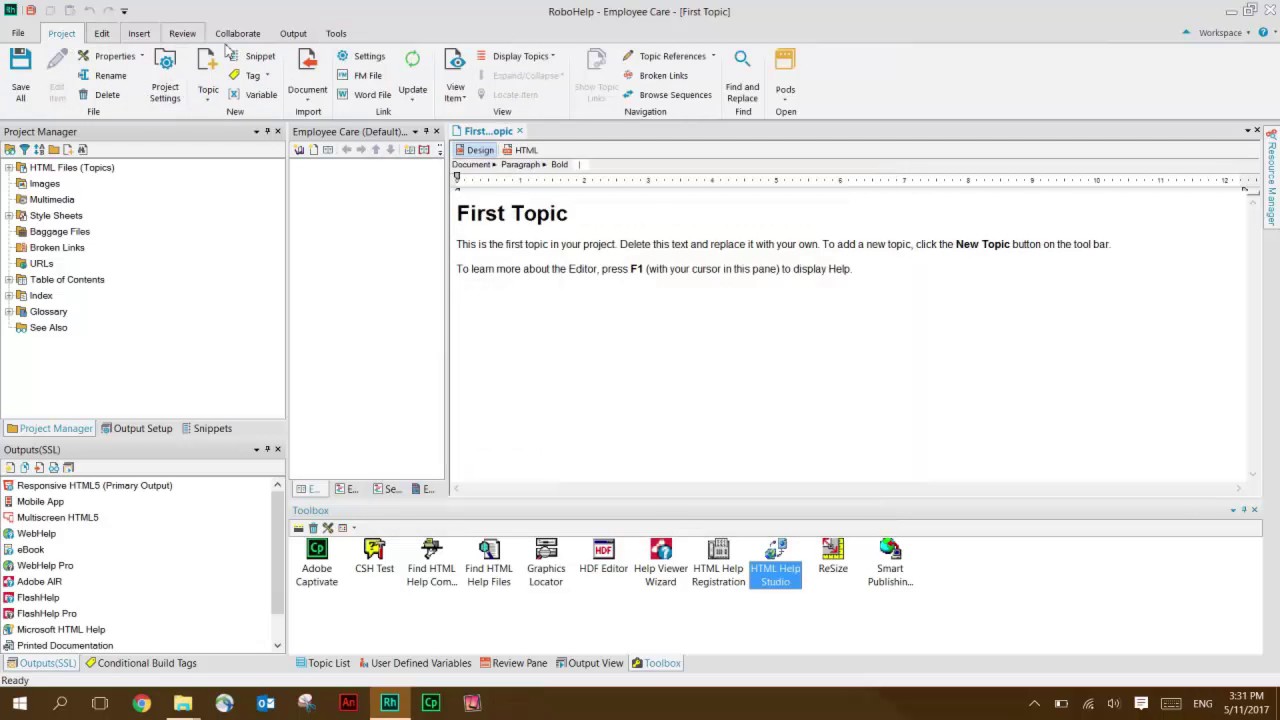This screenshot has width=1280, height=720.
Task: Launch CSH Test tool
Action: point(374,556)
